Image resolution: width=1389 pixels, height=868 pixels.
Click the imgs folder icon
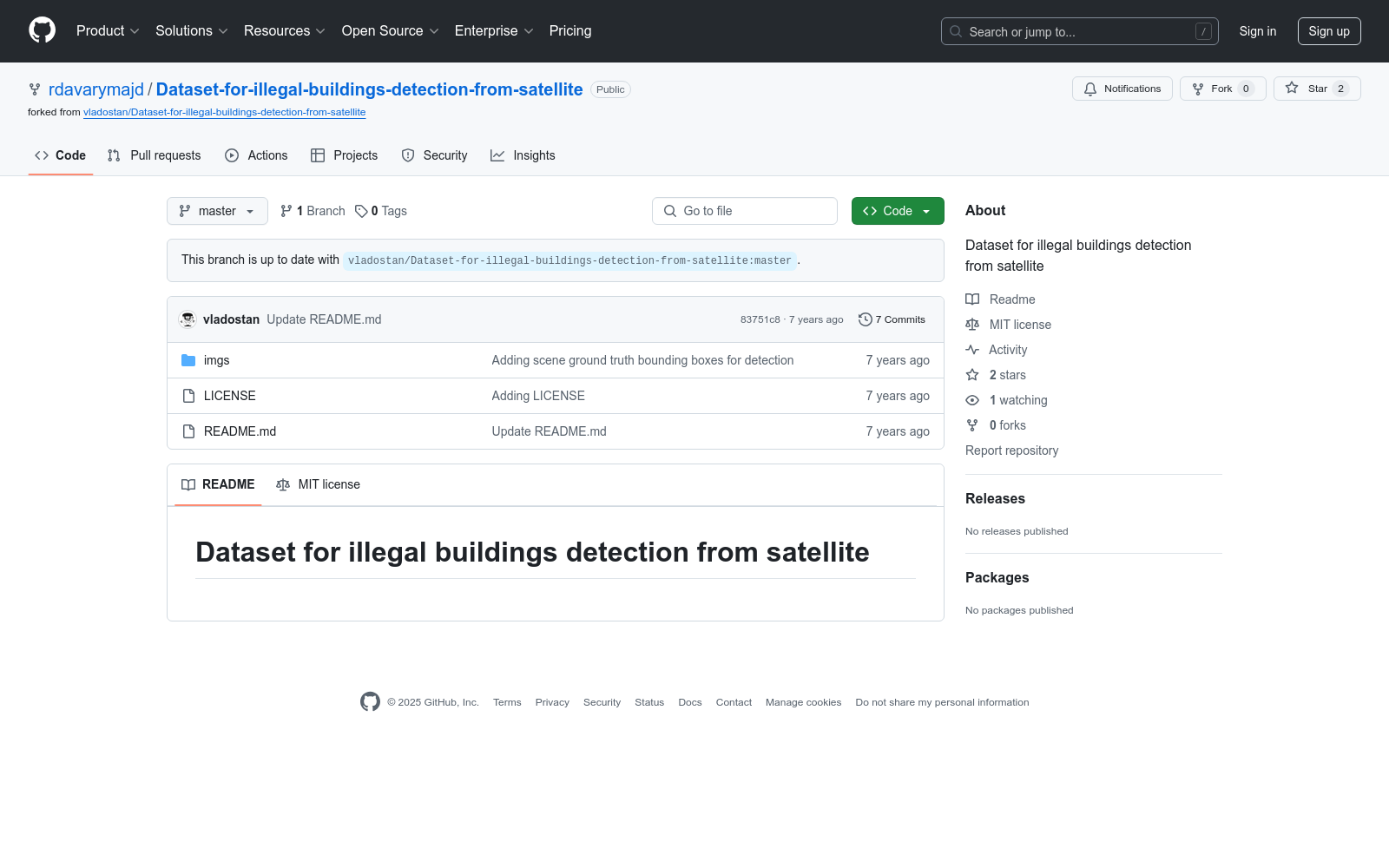[x=188, y=360]
